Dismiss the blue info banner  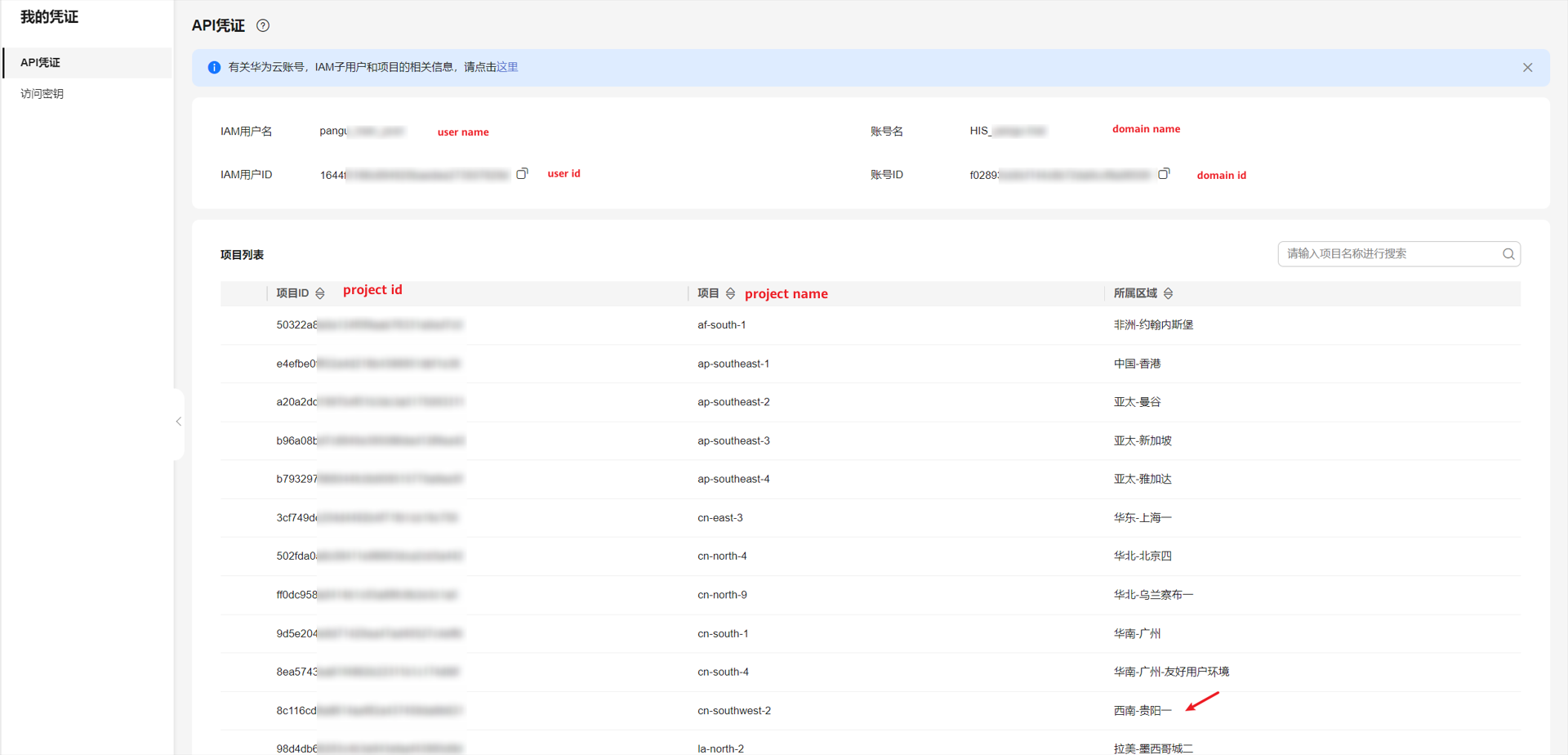[x=1528, y=68]
